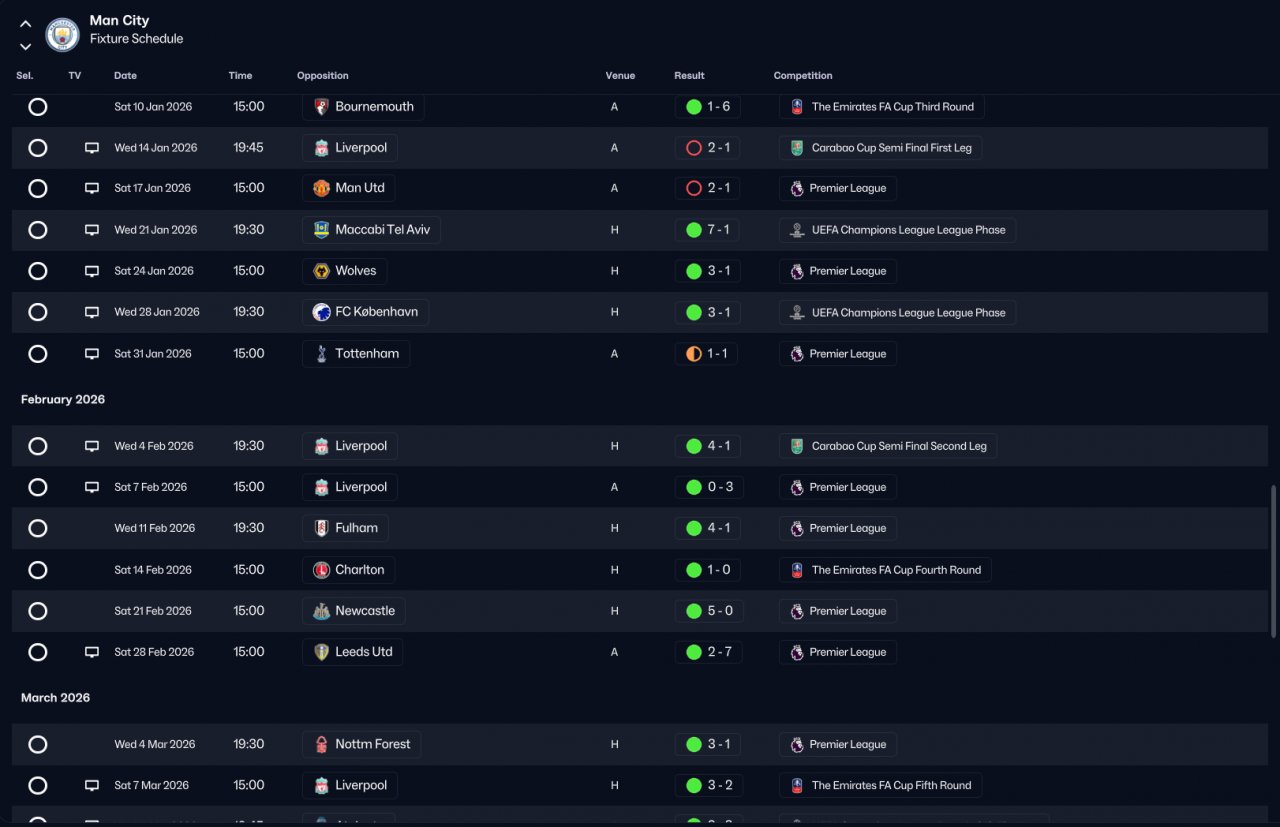1280x827 pixels.
Task: Click the FC København crest icon
Action: (x=321, y=312)
